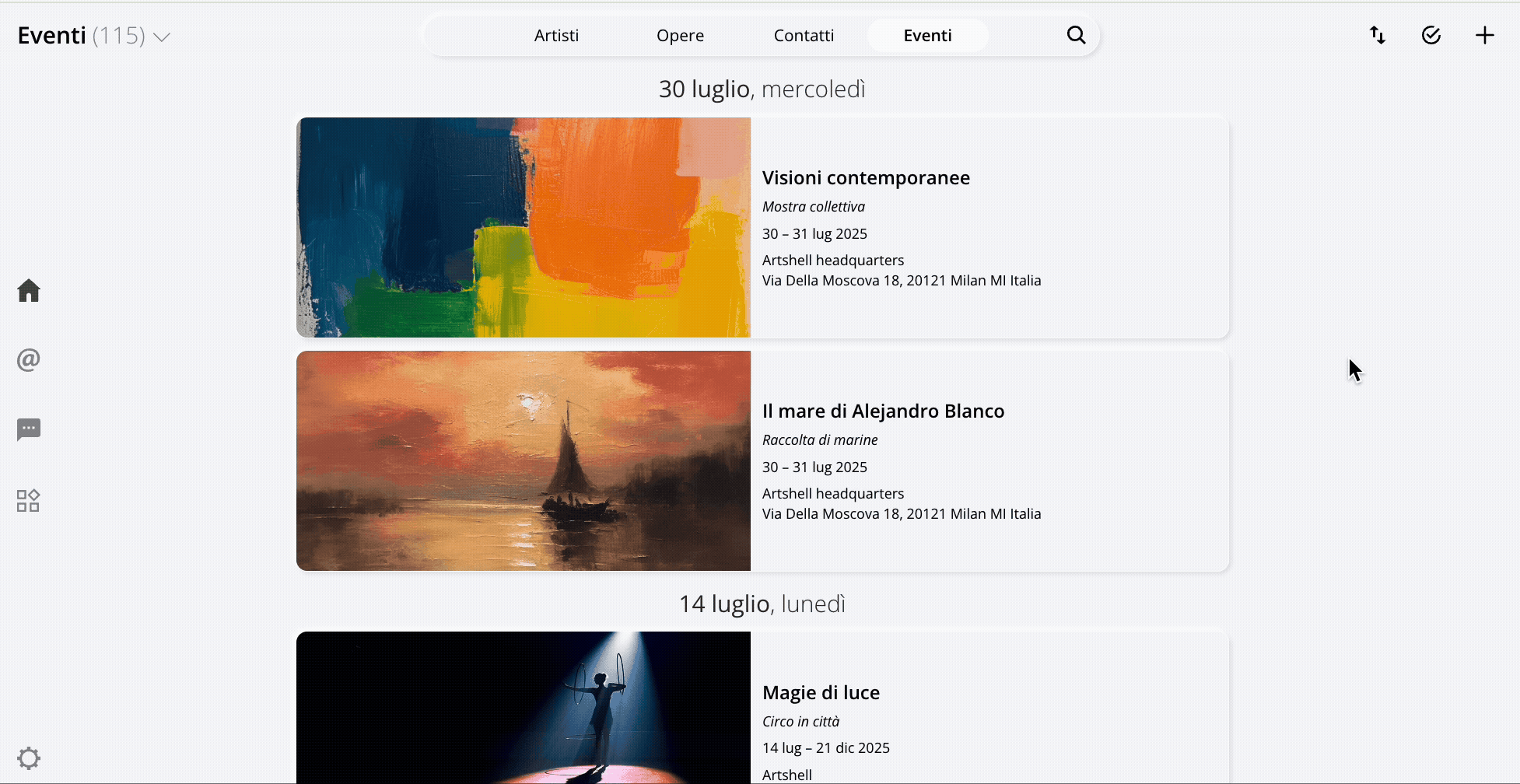Click the 30 luglio, mercoledì date header
The height and width of the screenshot is (784, 1520).
click(762, 89)
